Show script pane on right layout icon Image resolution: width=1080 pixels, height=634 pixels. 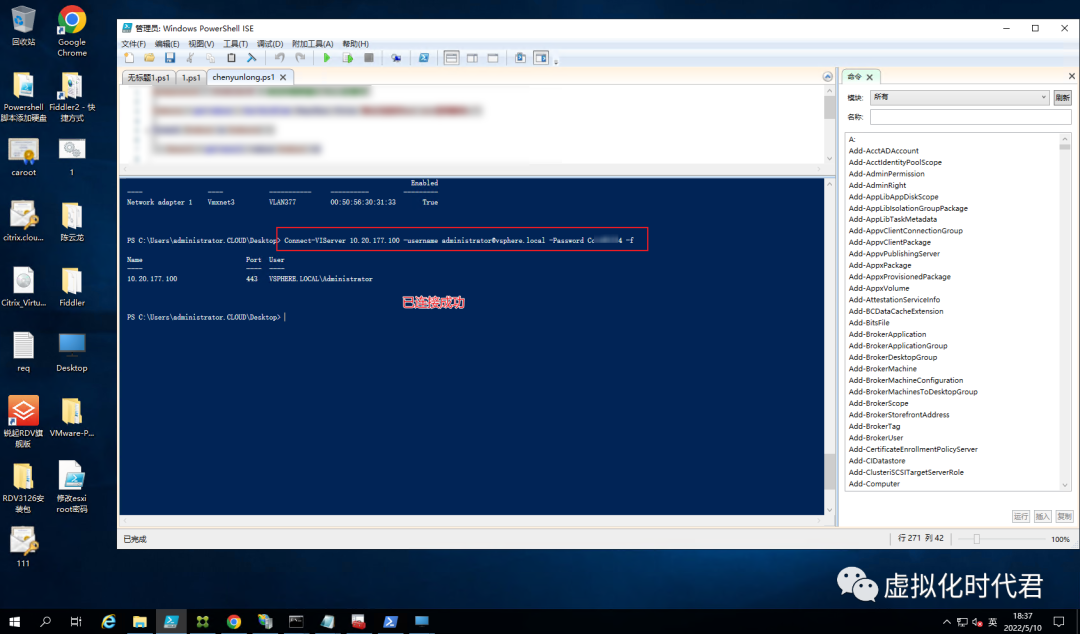472,59
